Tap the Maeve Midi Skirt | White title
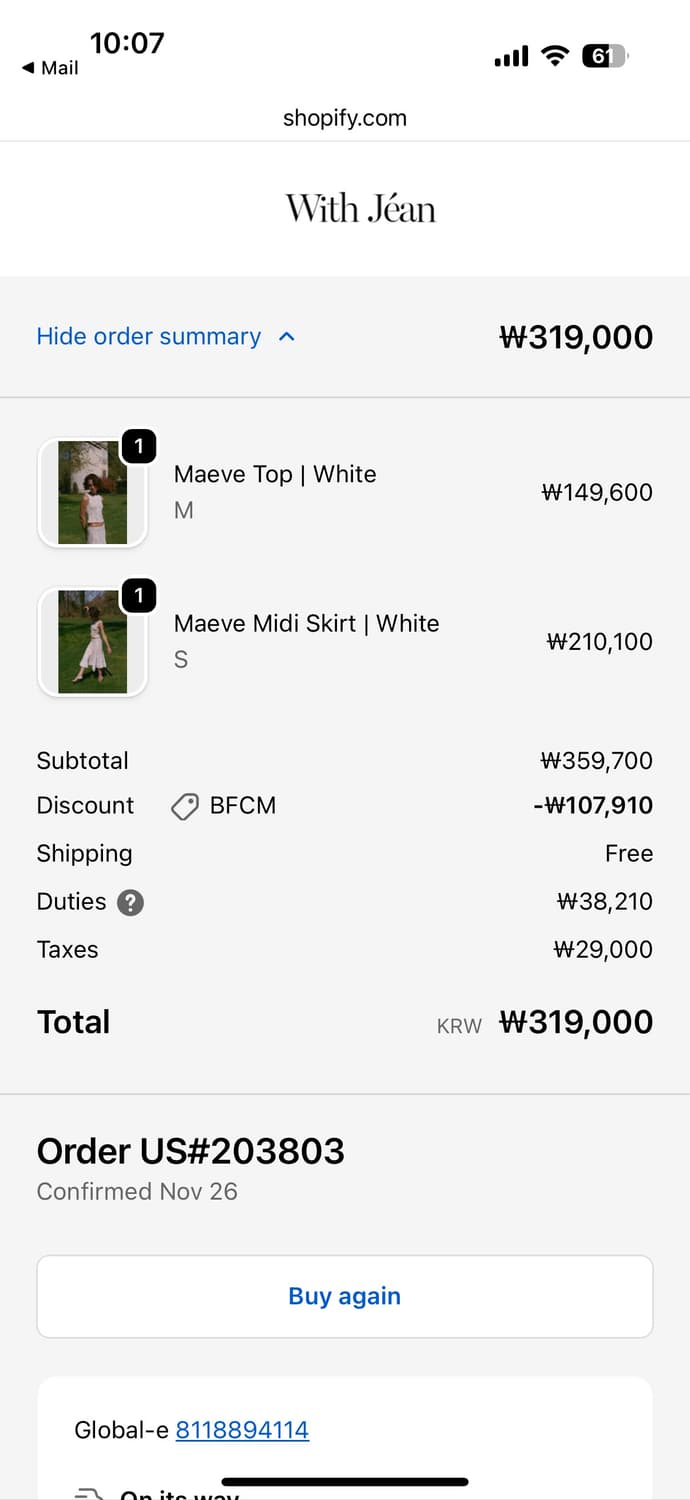 (306, 624)
